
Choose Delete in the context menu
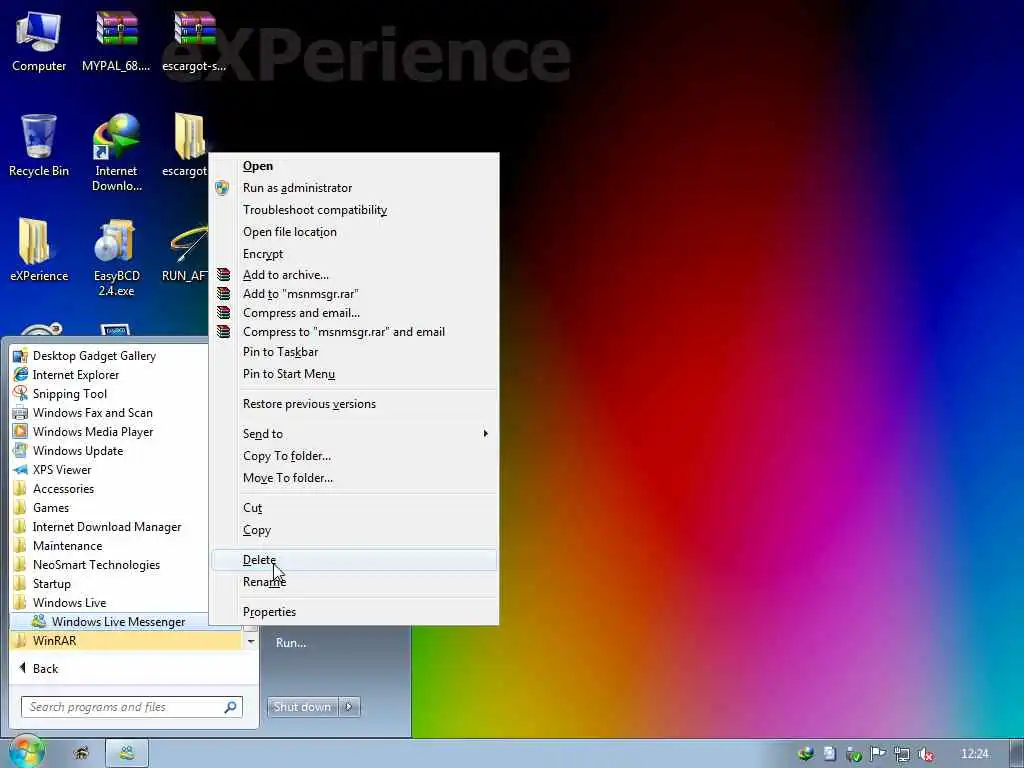point(355,560)
